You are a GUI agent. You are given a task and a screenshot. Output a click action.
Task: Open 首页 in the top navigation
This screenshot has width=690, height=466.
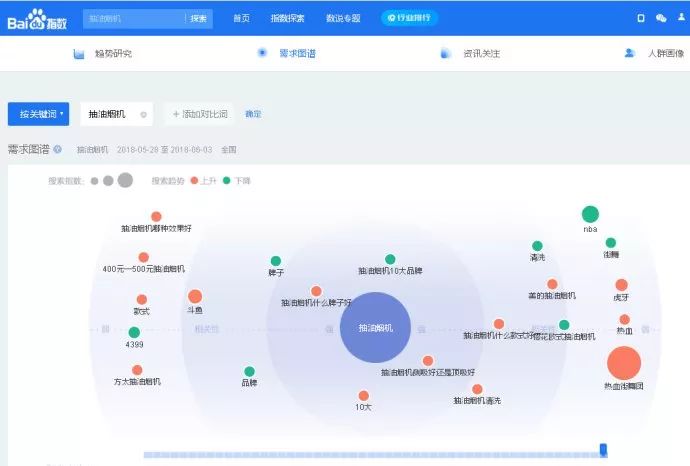pos(241,18)
